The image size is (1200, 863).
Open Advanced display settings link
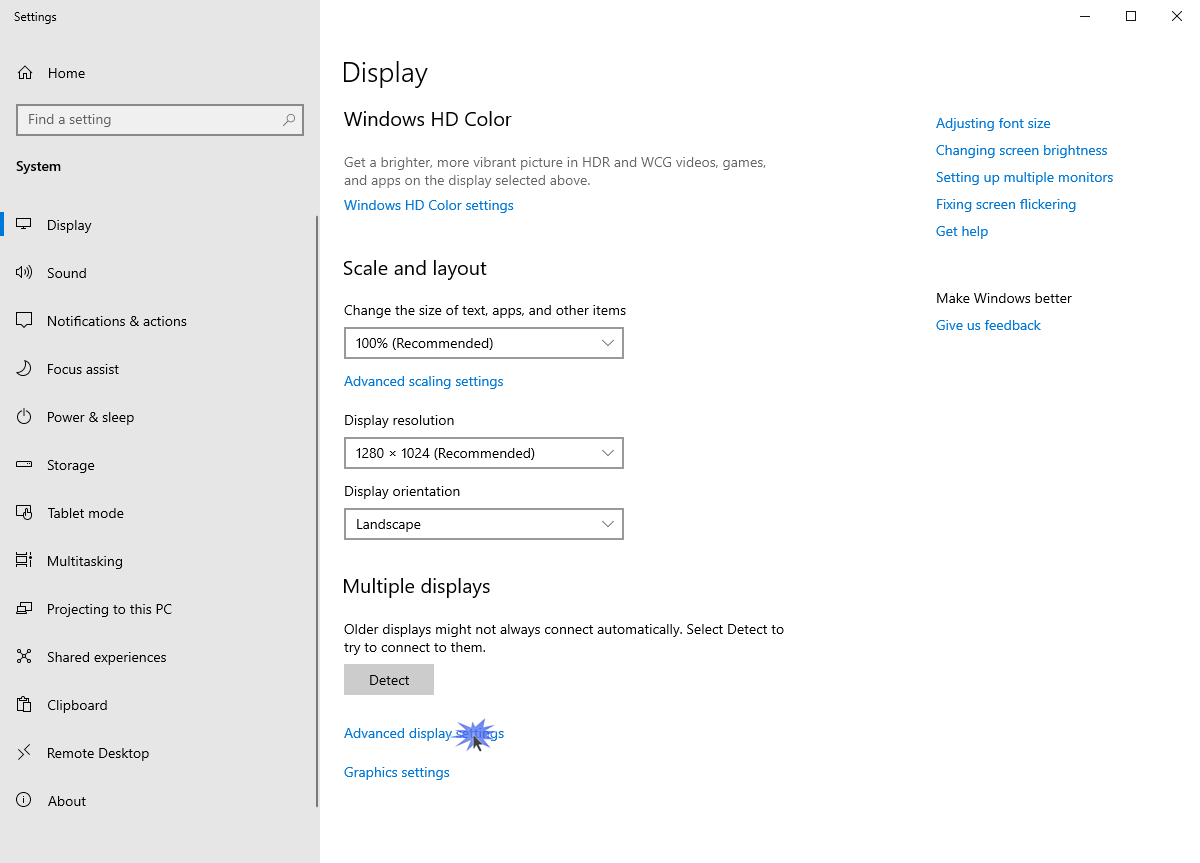423,732
